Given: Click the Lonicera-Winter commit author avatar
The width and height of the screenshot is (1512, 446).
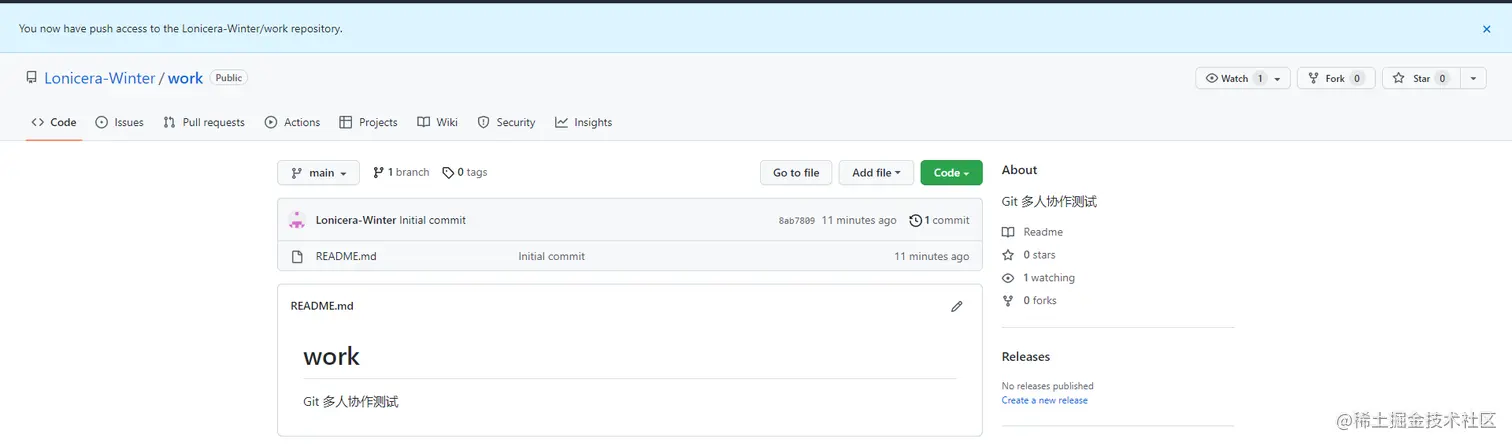Looking at the screenshot, I should 297,220.
